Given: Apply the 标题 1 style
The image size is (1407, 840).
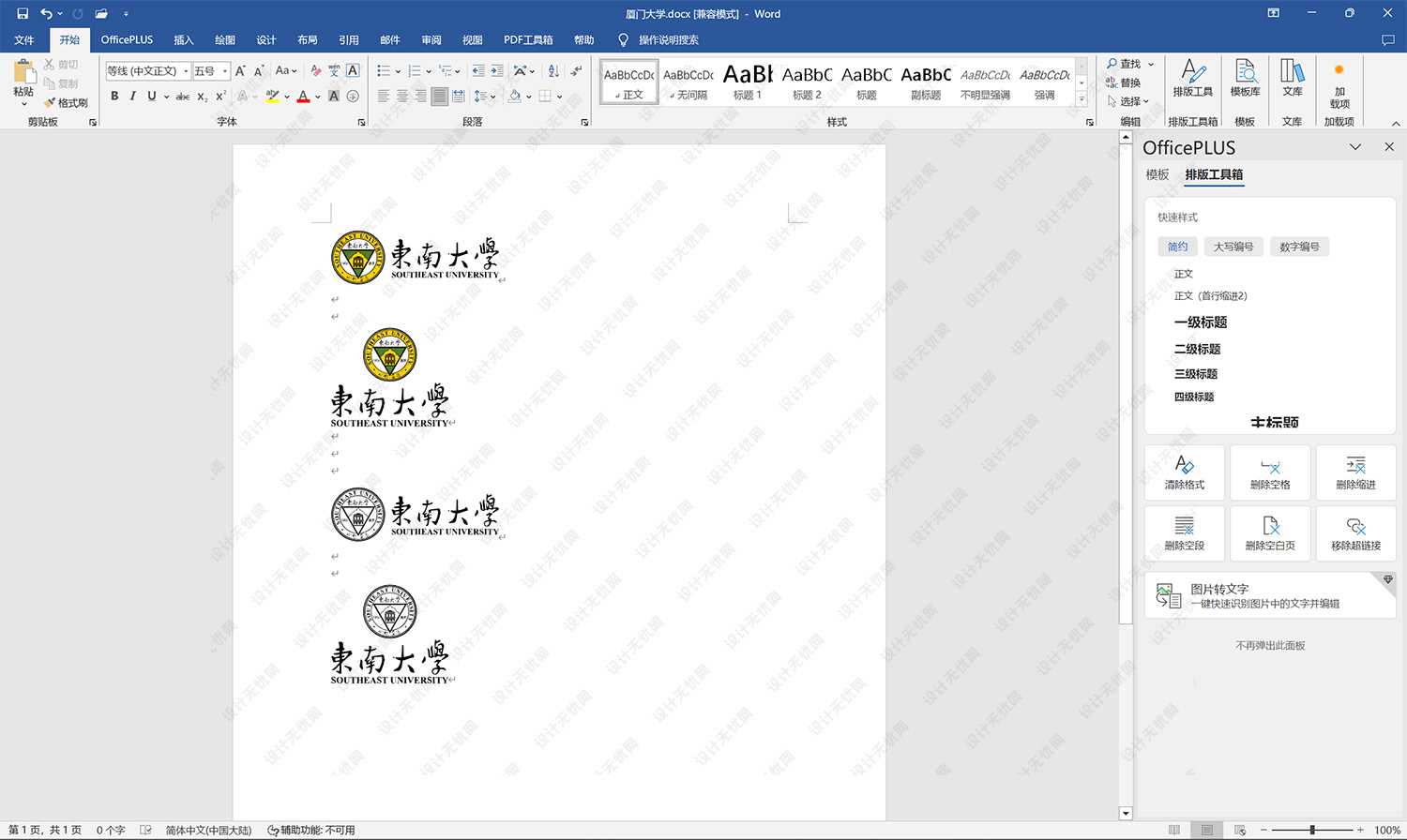Looking at the screenshot, I should [x=748, y=82].
